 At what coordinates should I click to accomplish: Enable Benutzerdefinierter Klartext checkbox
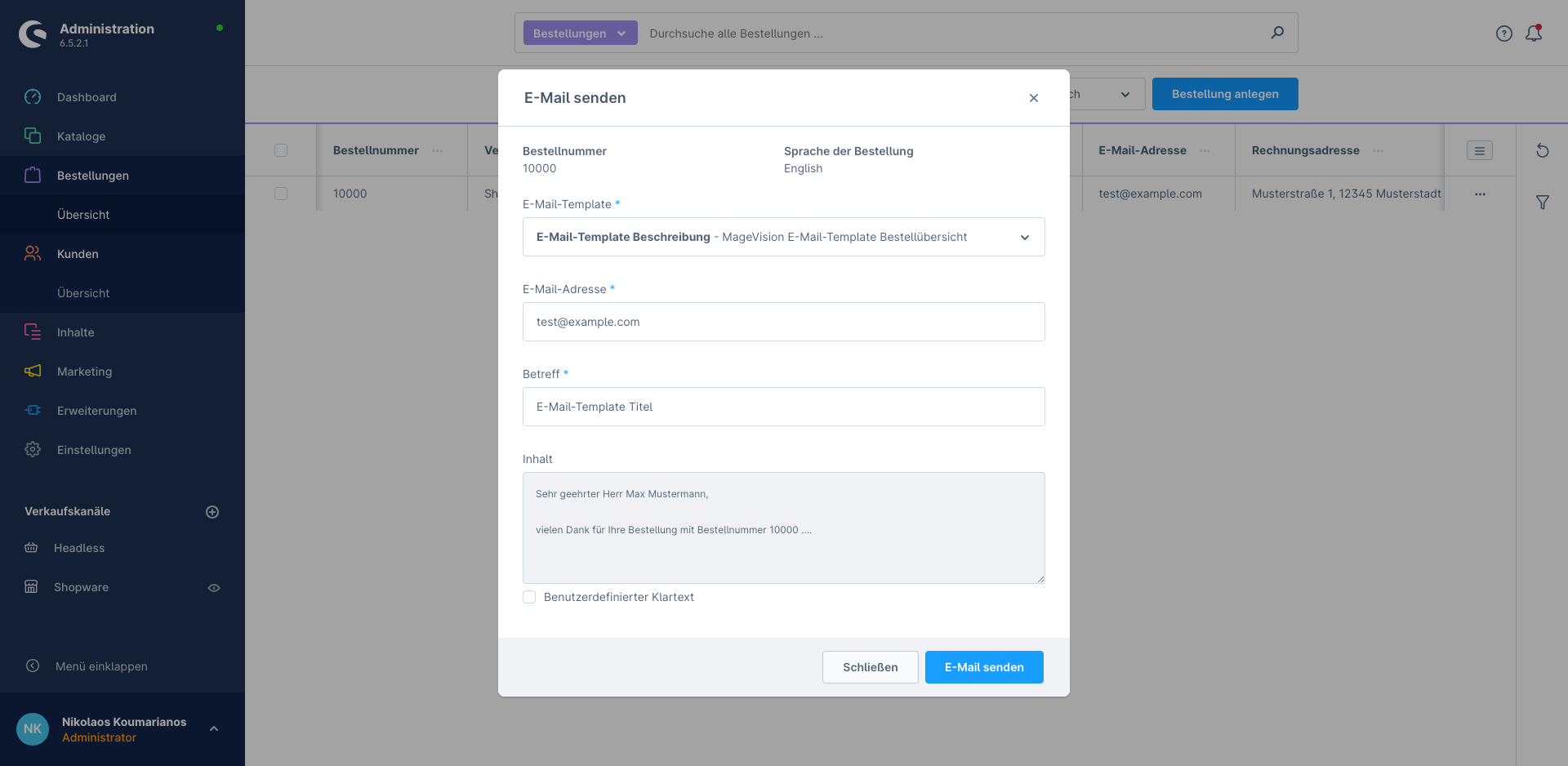coord(529,597)
